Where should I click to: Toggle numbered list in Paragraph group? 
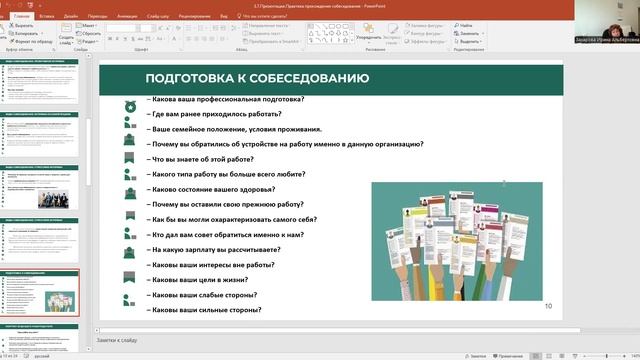tap(201, 28)
